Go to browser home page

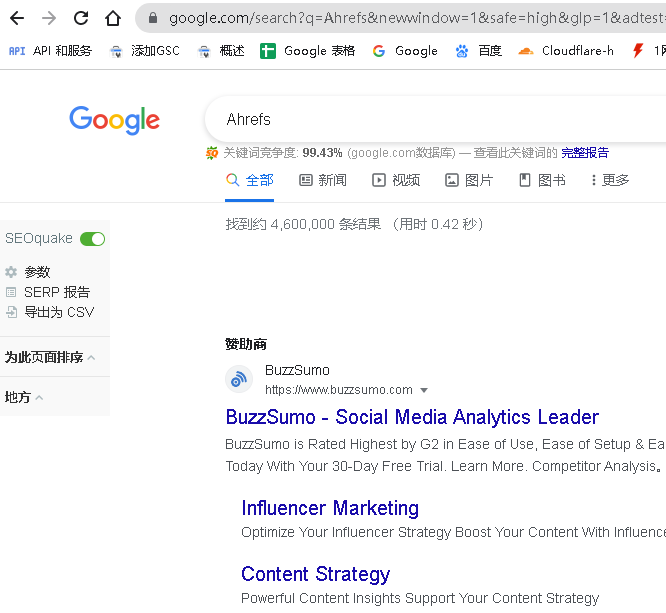tap(113, 18)
